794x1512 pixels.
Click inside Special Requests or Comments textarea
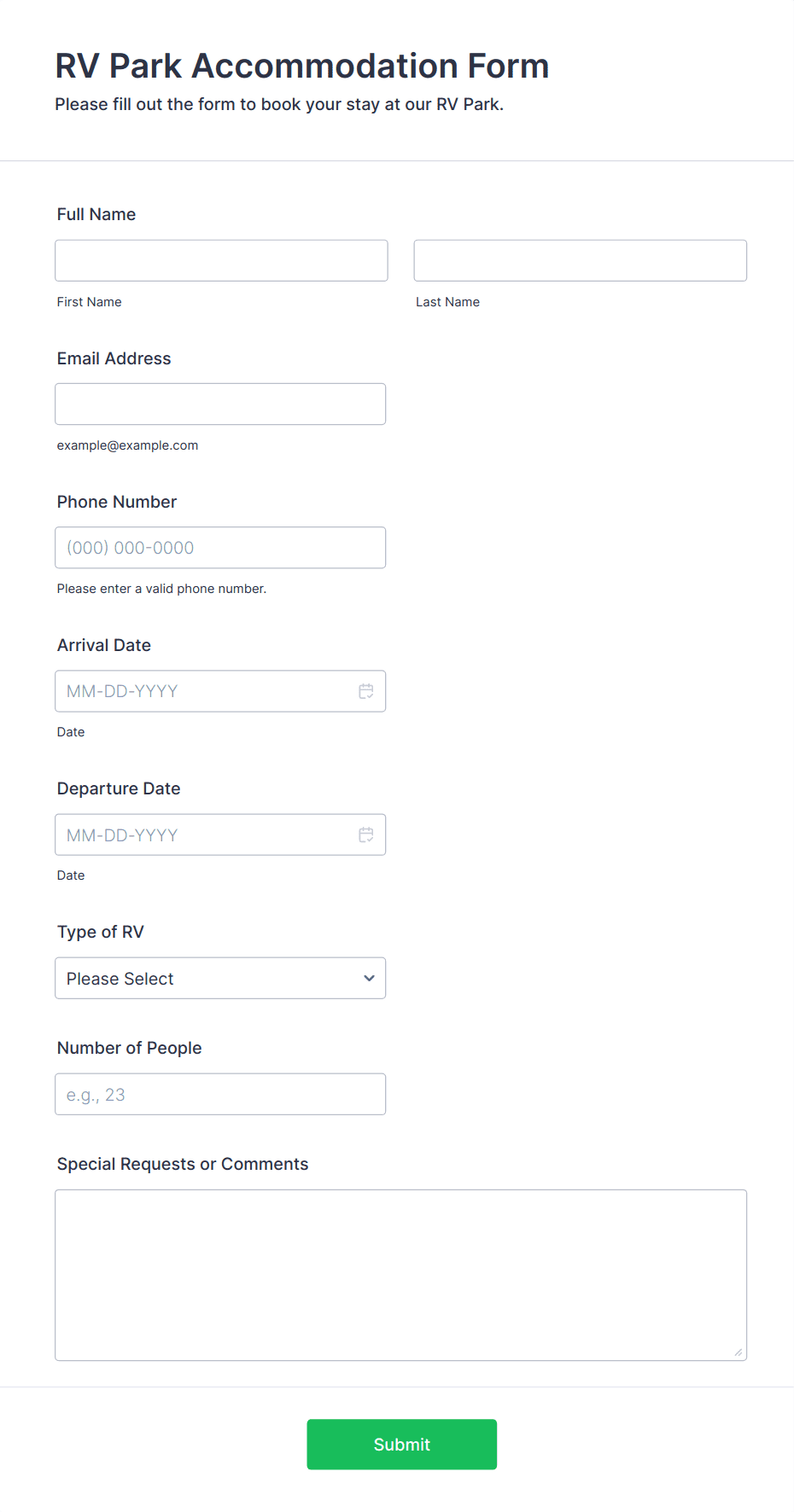click(401, 1275)
